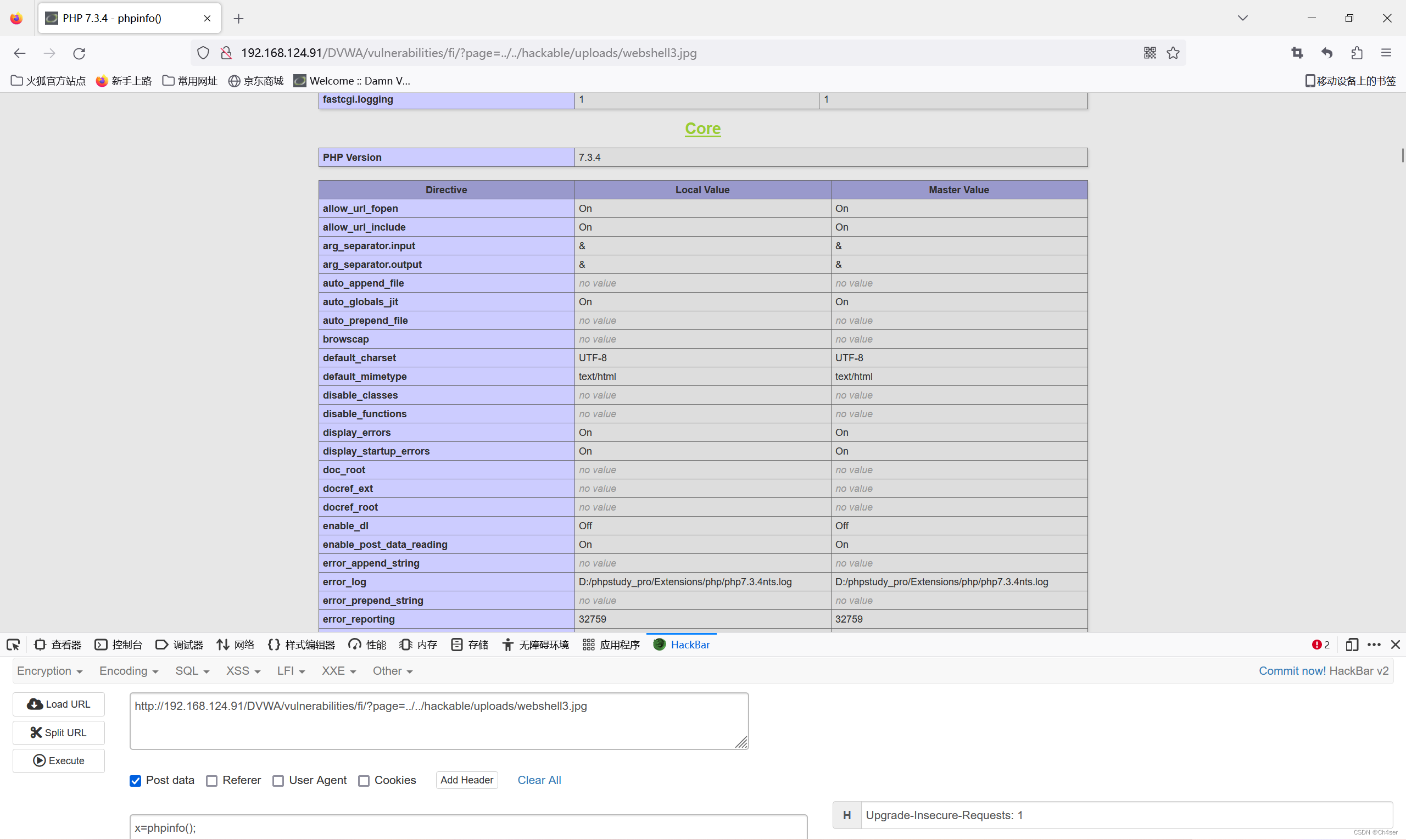
Task: Click the Clear All link
Action: pyautogui.click(x=539, y=780)
